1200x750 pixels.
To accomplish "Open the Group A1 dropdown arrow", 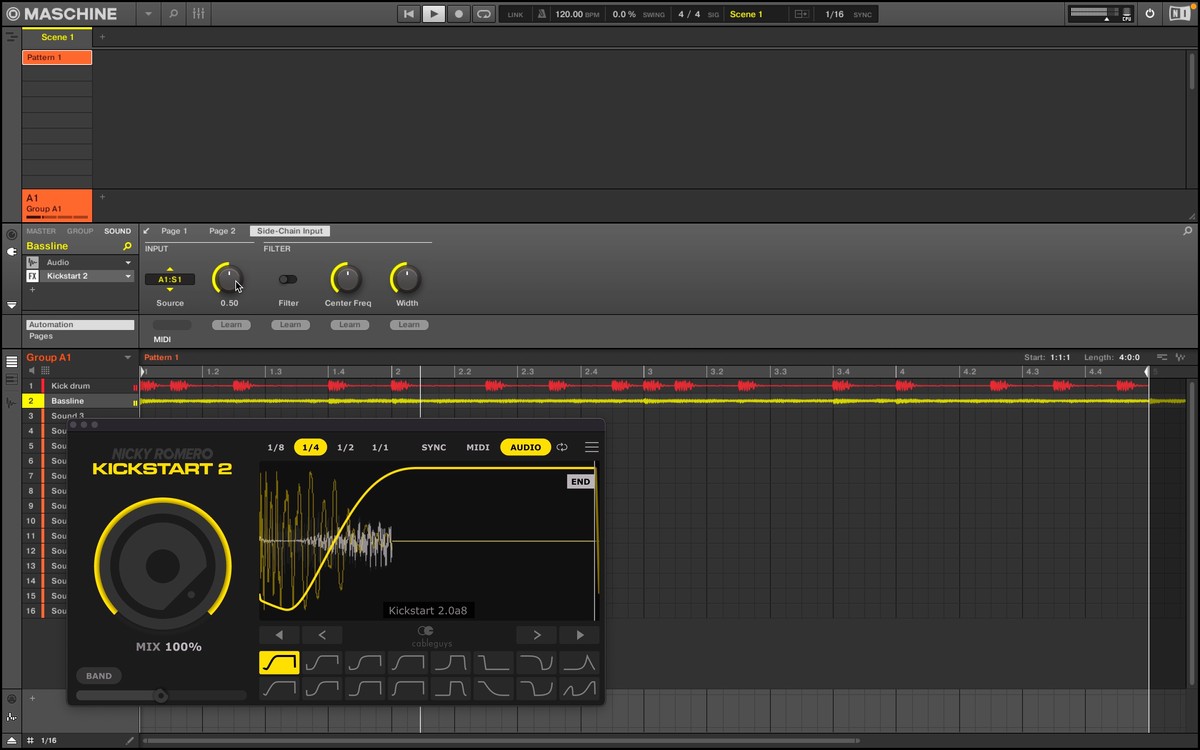I will click(128, 358).
